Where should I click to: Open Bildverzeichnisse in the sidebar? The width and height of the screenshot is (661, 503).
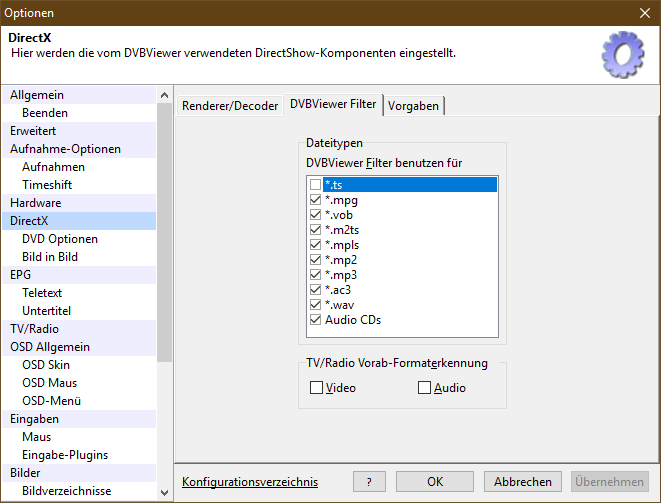(79, 491)
